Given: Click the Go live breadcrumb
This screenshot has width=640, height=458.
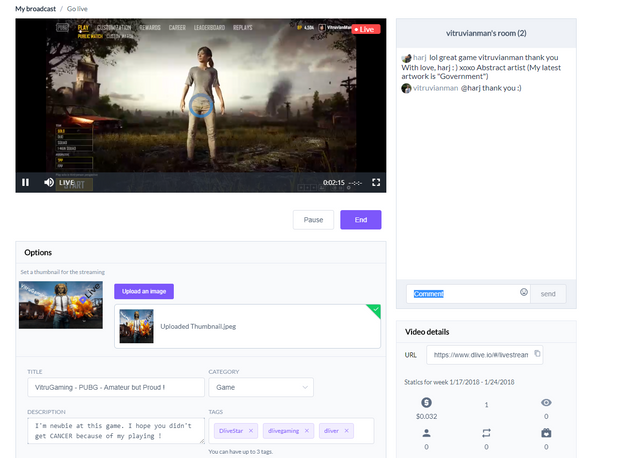Looking at the screenshot, I should click(77, 9).
